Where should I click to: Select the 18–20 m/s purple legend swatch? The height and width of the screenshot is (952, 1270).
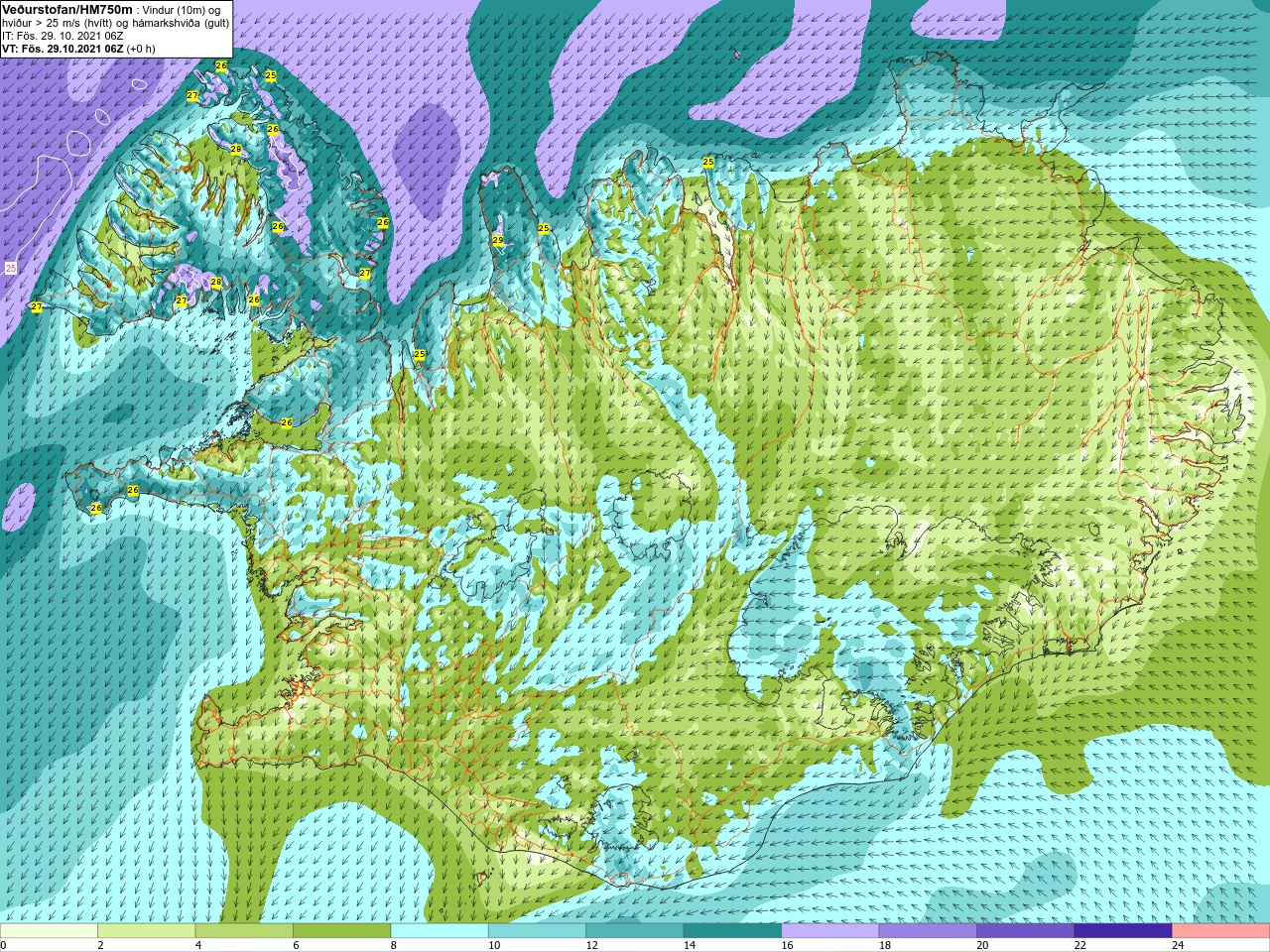coord(929,931)
